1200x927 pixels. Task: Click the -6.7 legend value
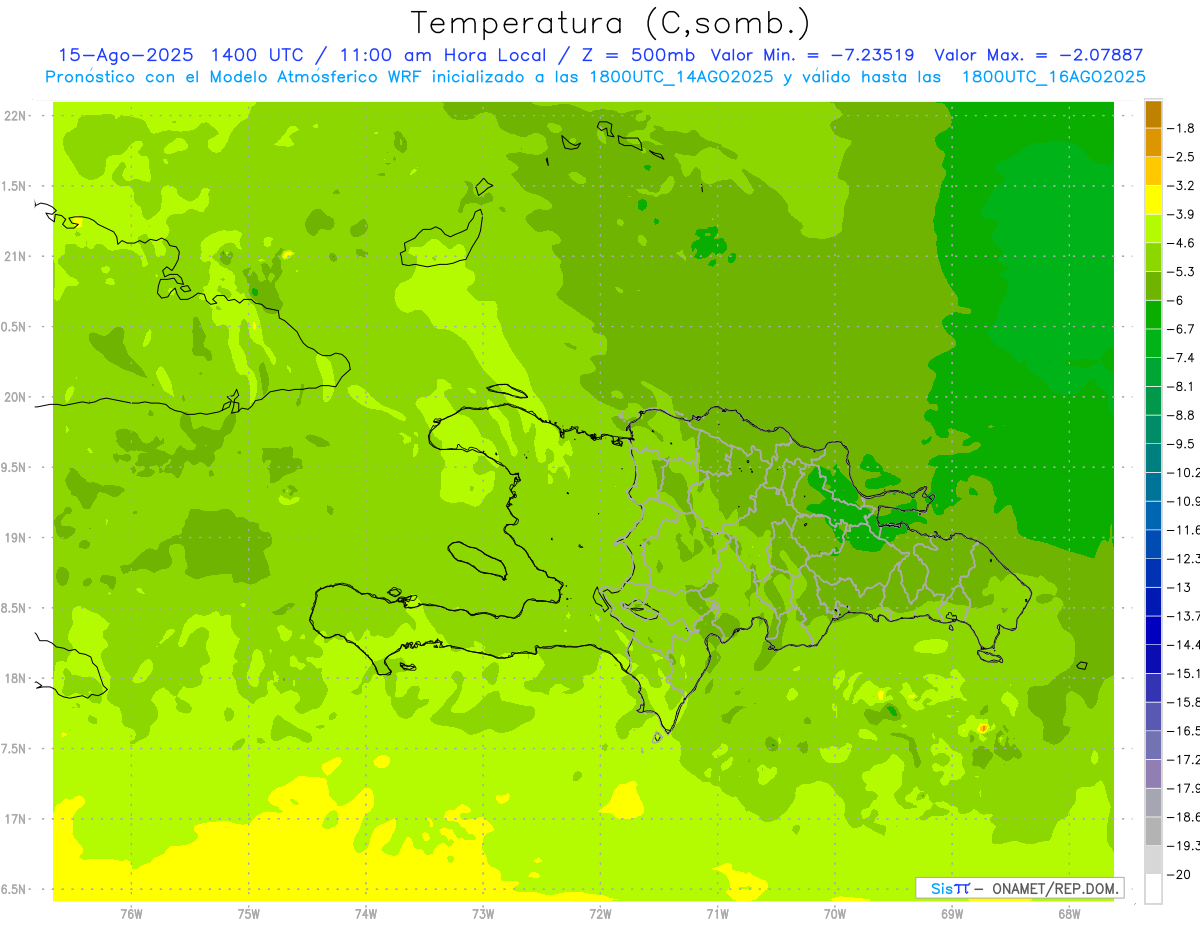(1181, 329)
